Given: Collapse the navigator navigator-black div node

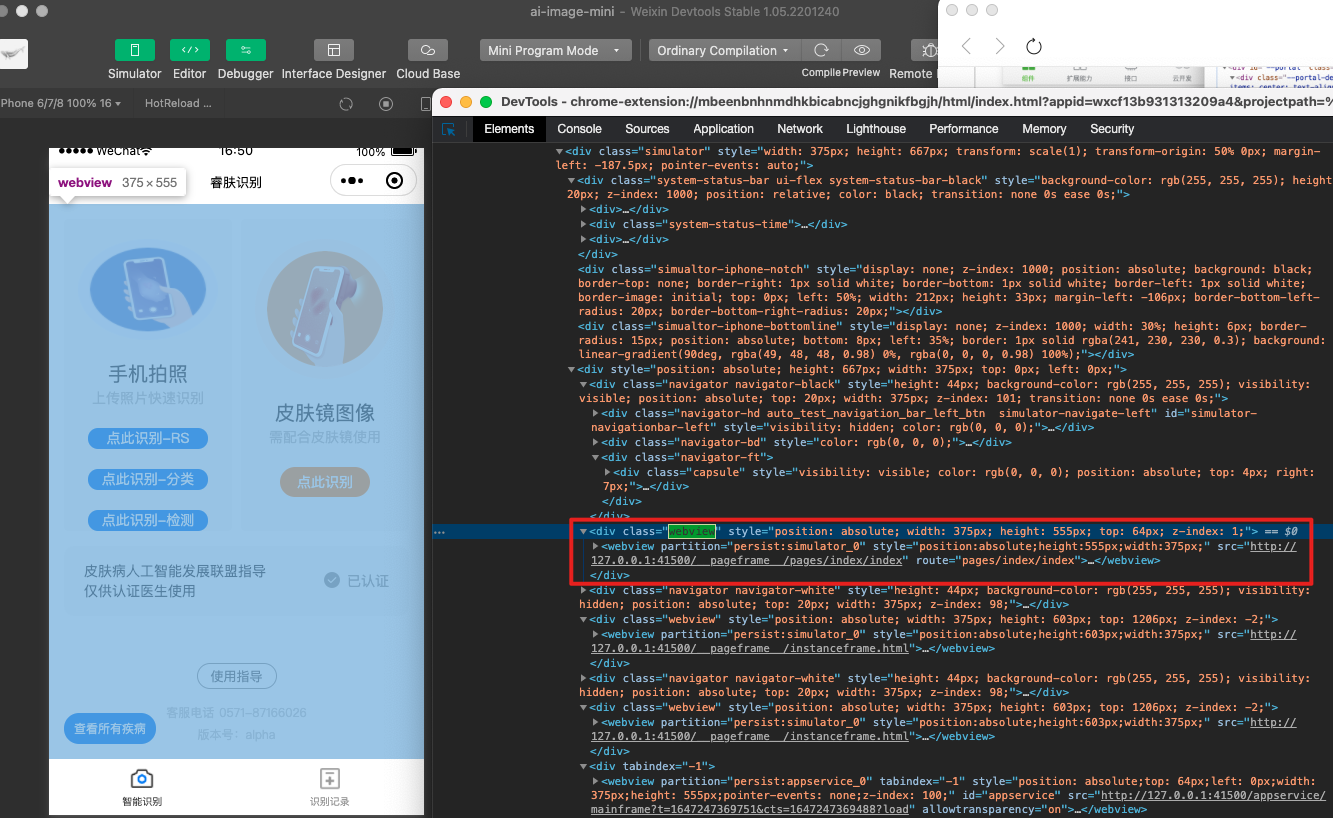Looking at the screenshot, I should point(584,384).
